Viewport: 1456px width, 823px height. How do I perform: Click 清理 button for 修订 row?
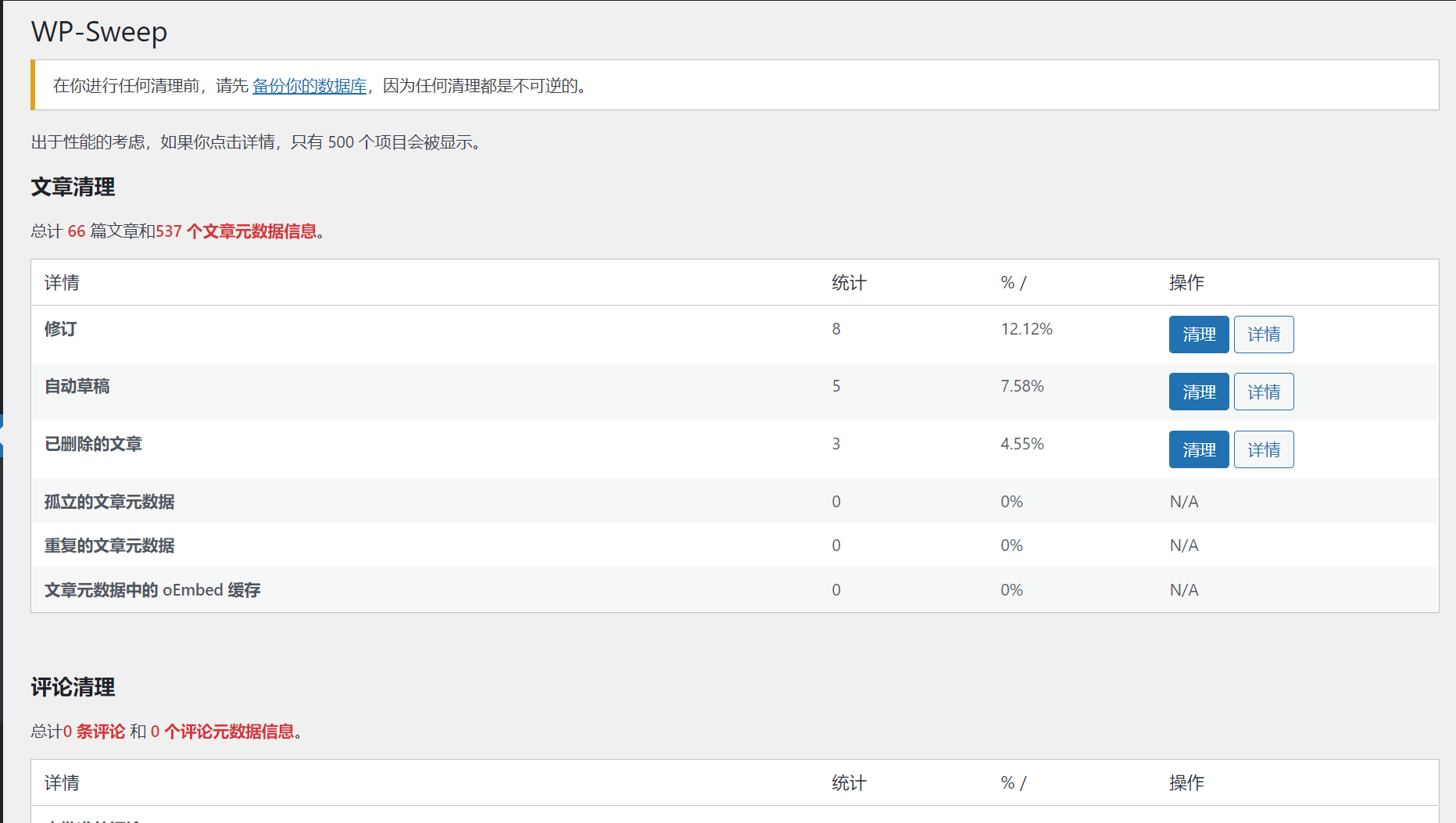coord(1199,335)
